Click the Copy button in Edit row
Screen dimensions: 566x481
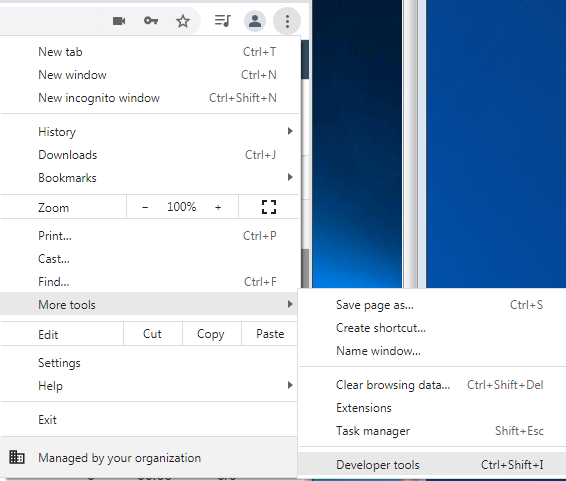coord(211,334)
